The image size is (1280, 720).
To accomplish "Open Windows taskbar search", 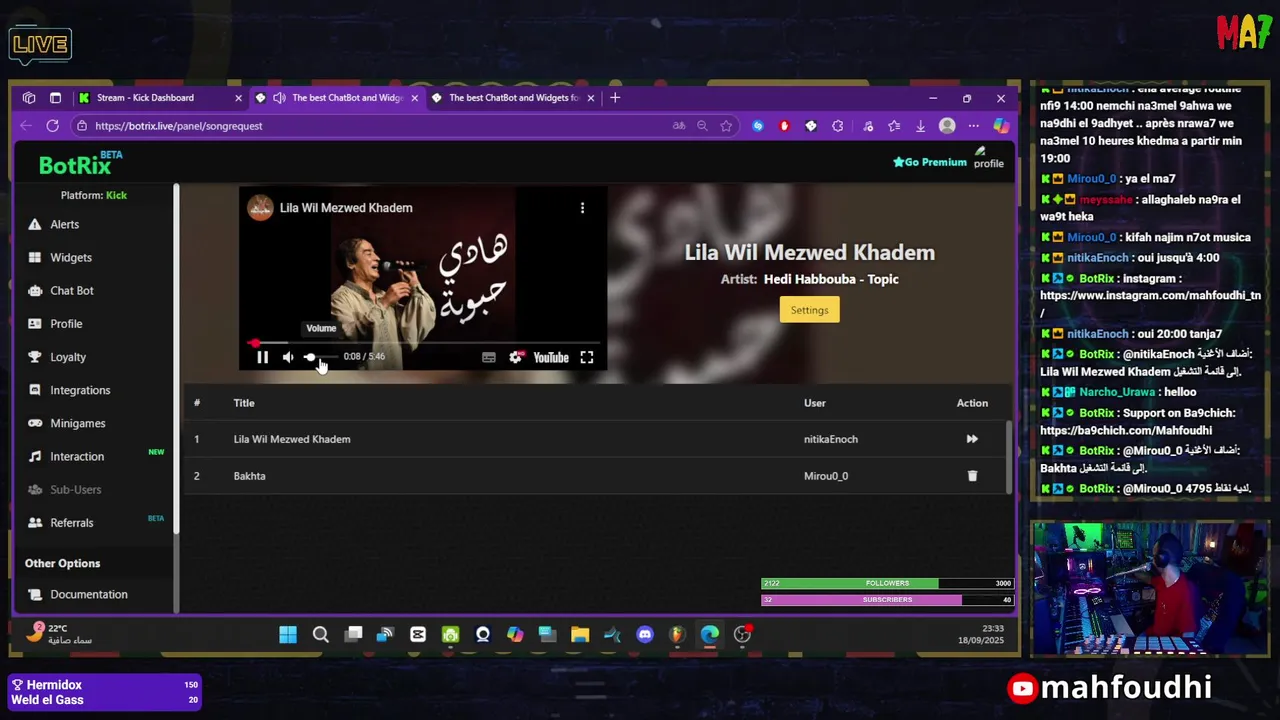I will tap(321, 635).
